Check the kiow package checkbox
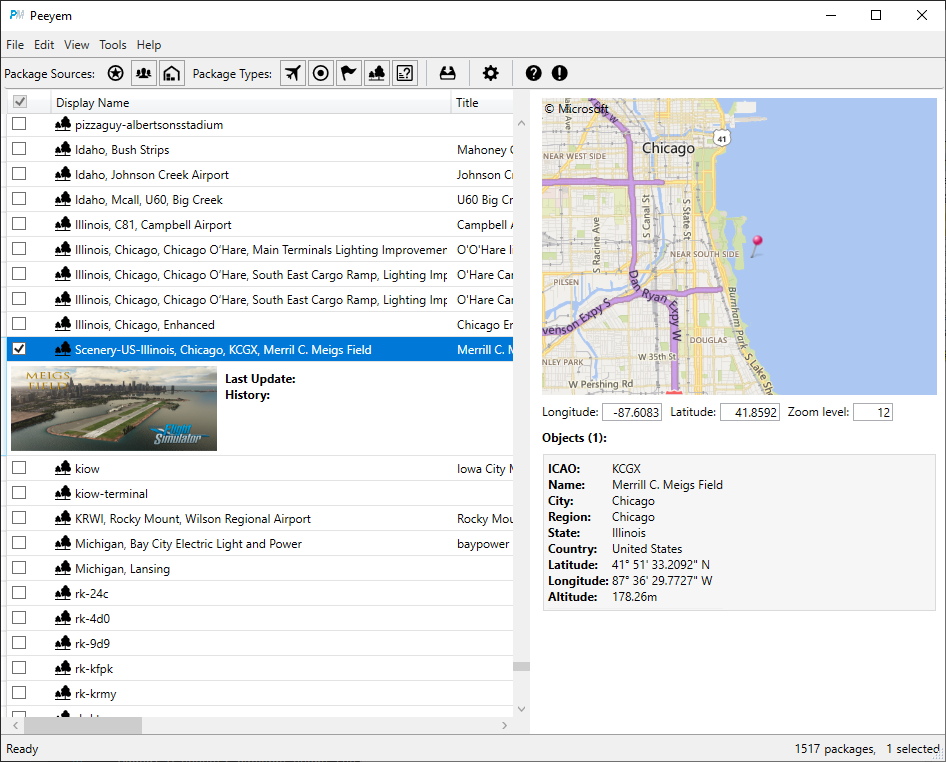Screen dimensions: 946x762 [19, 468]
